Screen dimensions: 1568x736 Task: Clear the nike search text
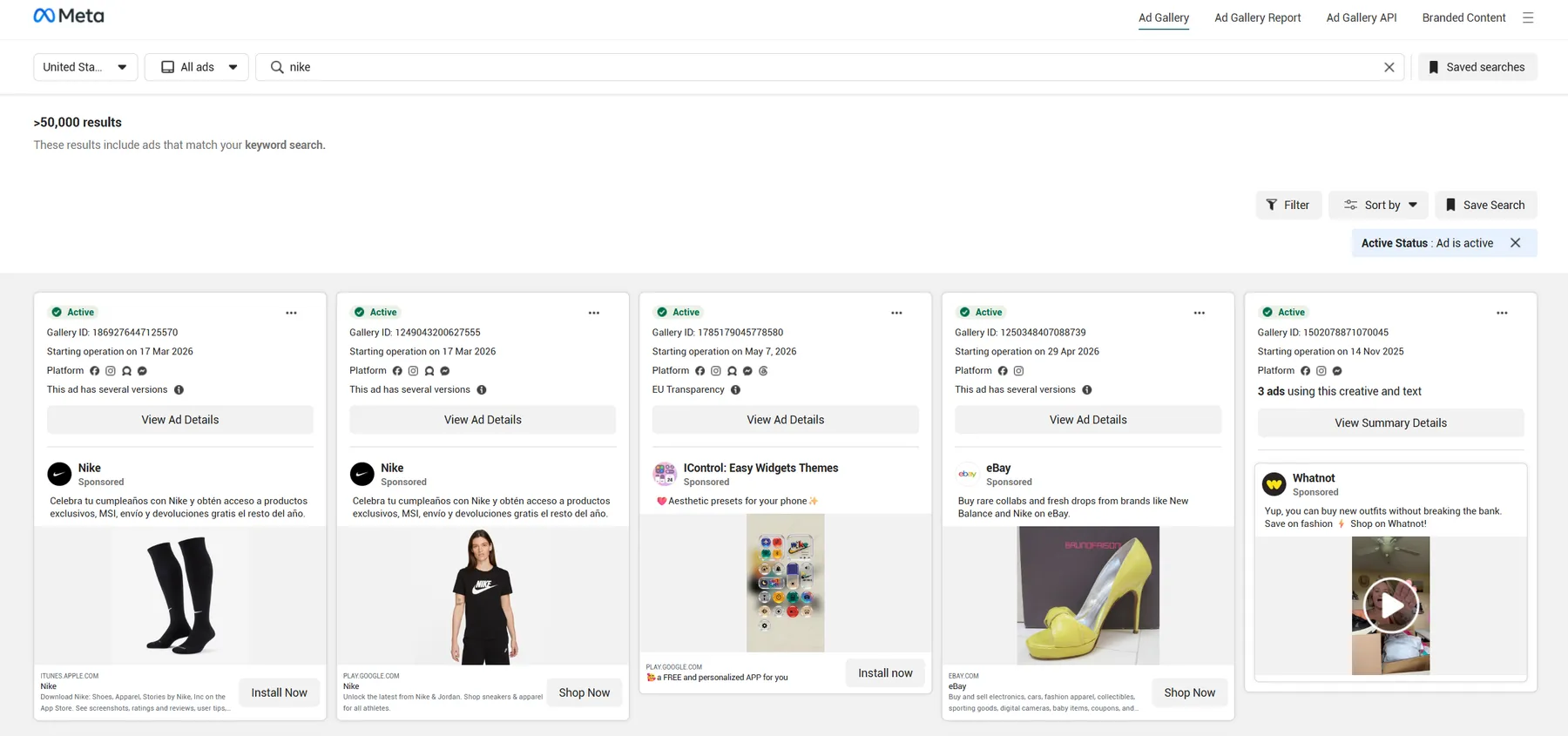(1389, 67)
